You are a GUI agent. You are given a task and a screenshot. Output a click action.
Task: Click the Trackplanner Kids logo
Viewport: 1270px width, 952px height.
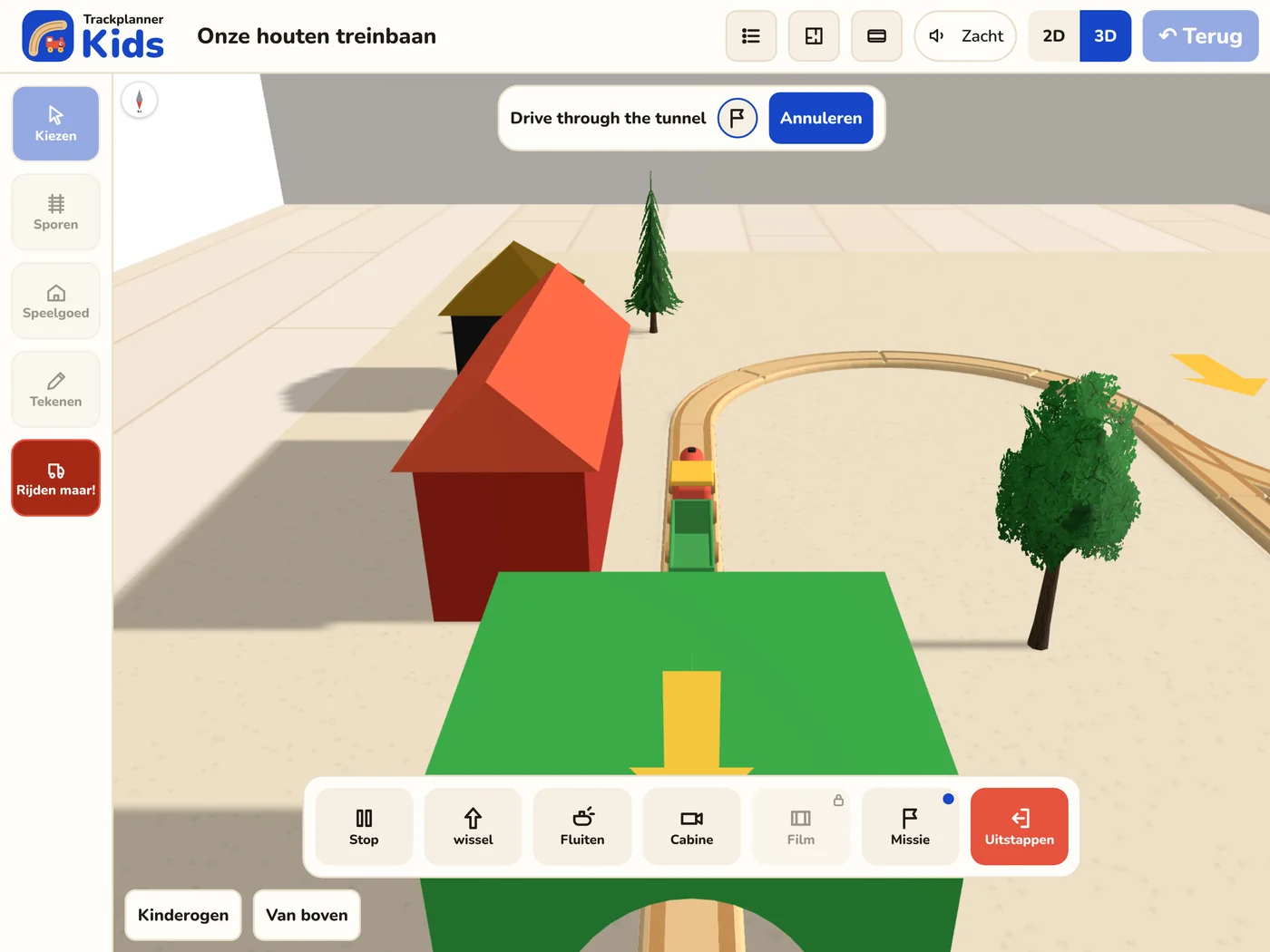click(93, 36)
